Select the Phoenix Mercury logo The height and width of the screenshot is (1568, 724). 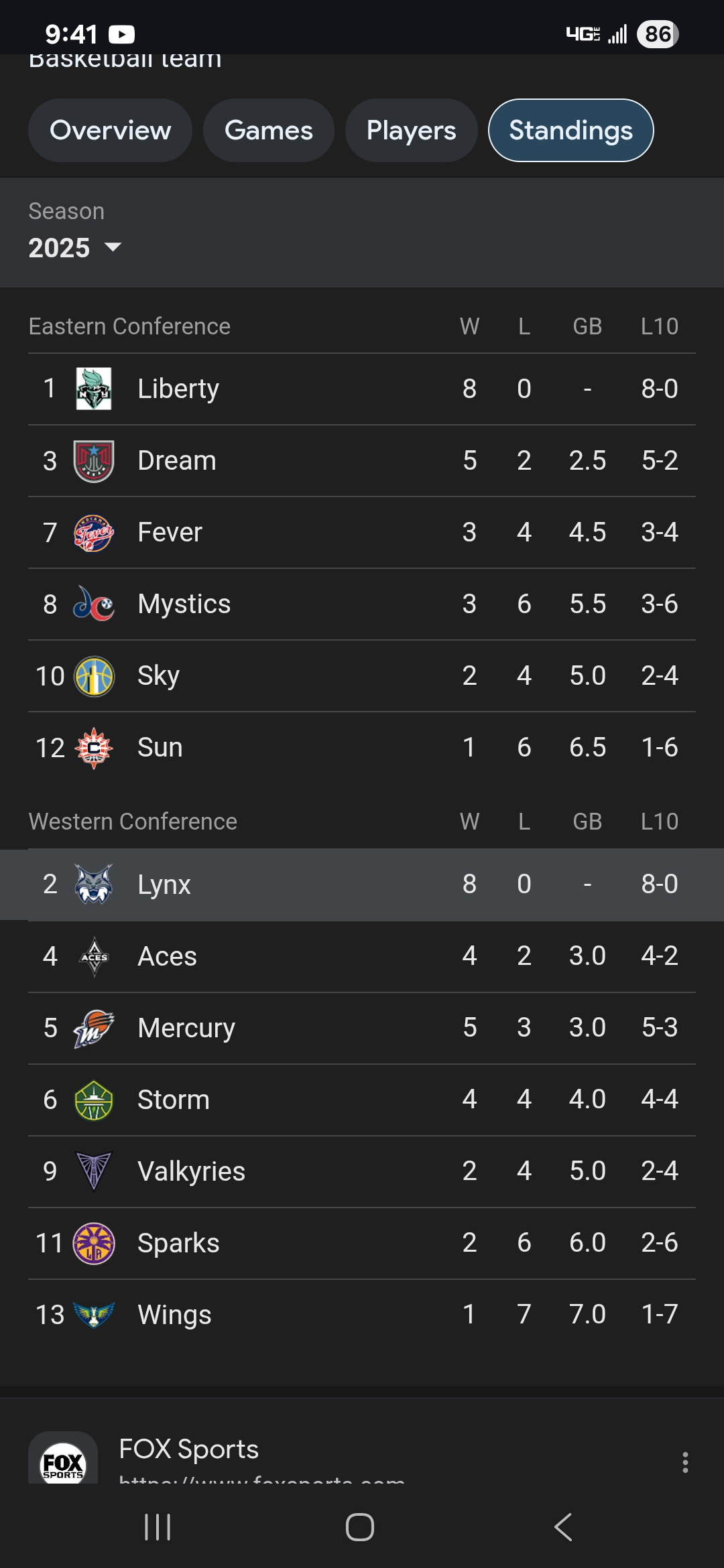pos(94,1028)
